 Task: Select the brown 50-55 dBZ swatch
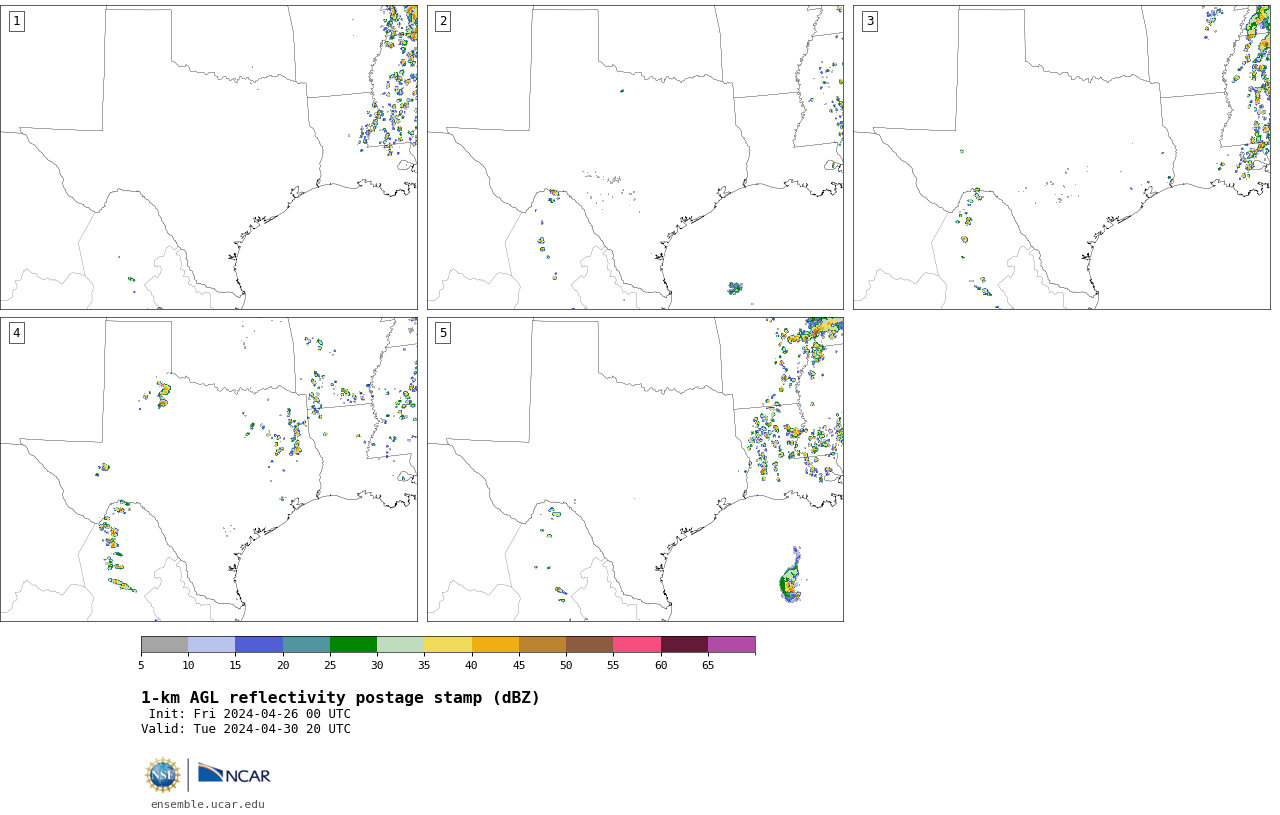tap(590, 645)
